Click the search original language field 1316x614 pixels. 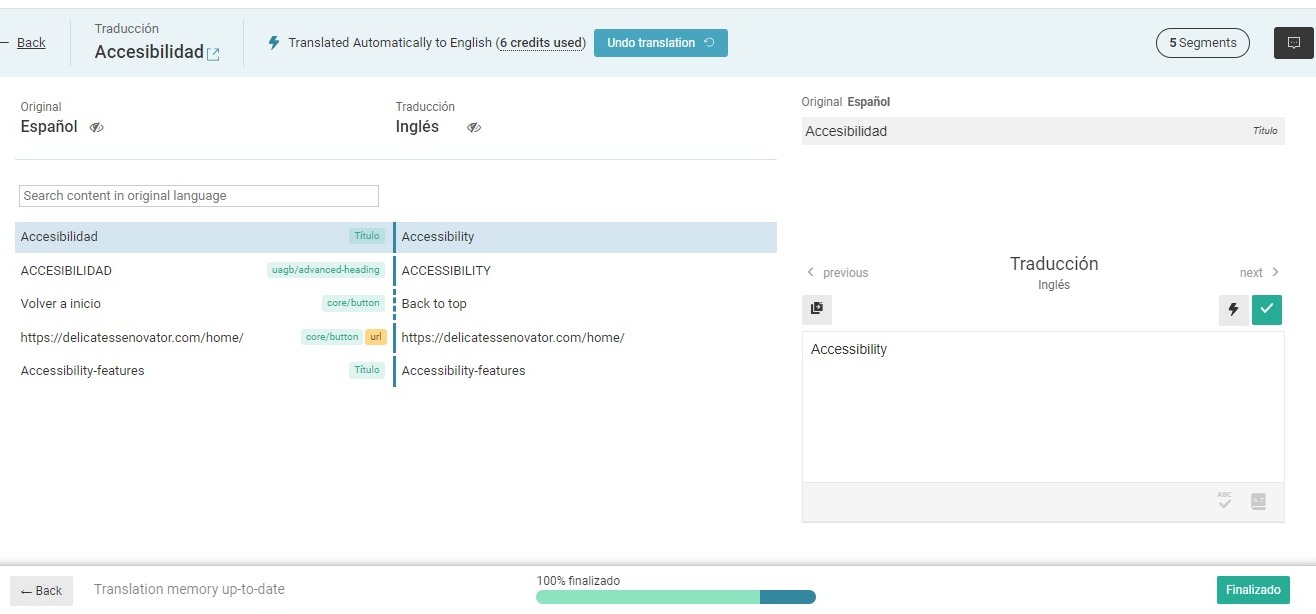click(198, 196)
